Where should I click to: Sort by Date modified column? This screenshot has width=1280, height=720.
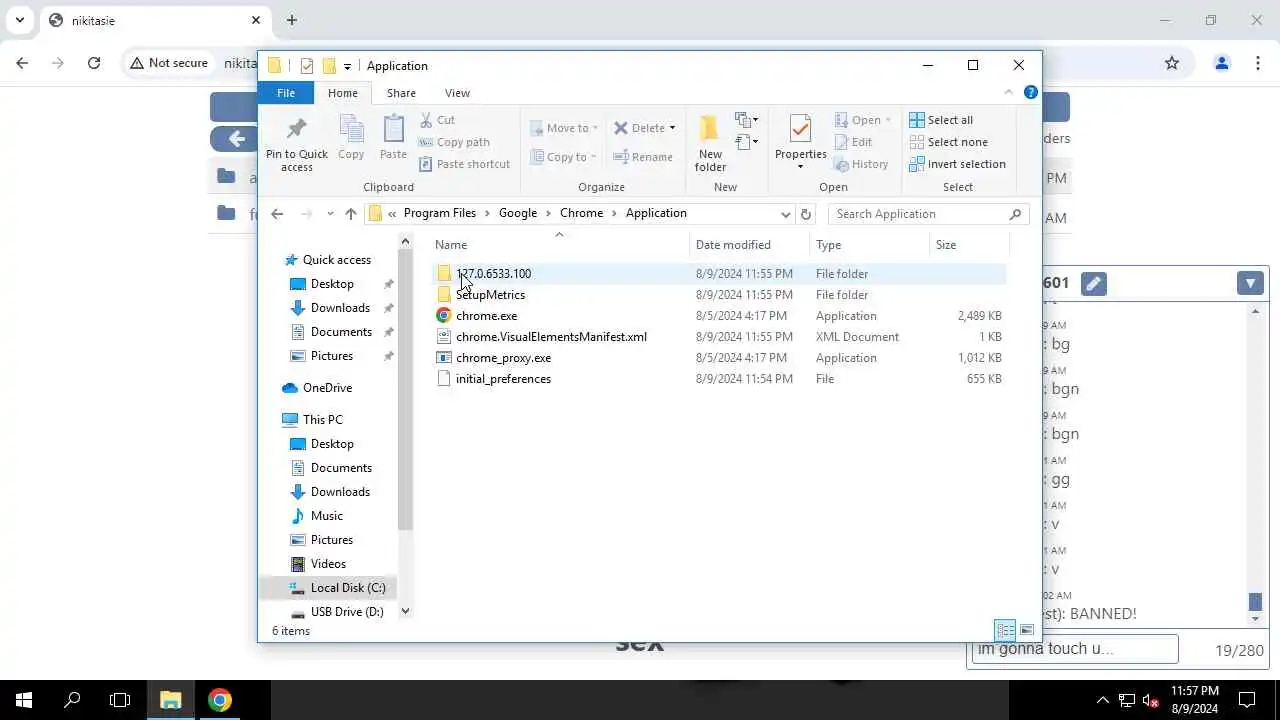click(x=750, y=245)
